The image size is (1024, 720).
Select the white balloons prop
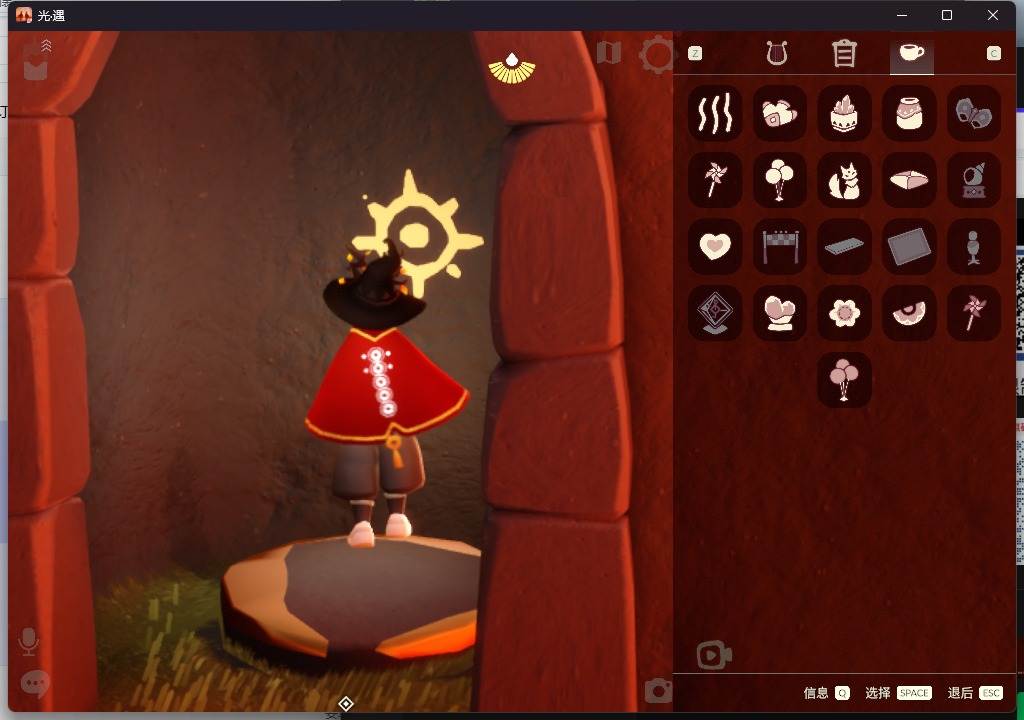click(x=780, y=180)
